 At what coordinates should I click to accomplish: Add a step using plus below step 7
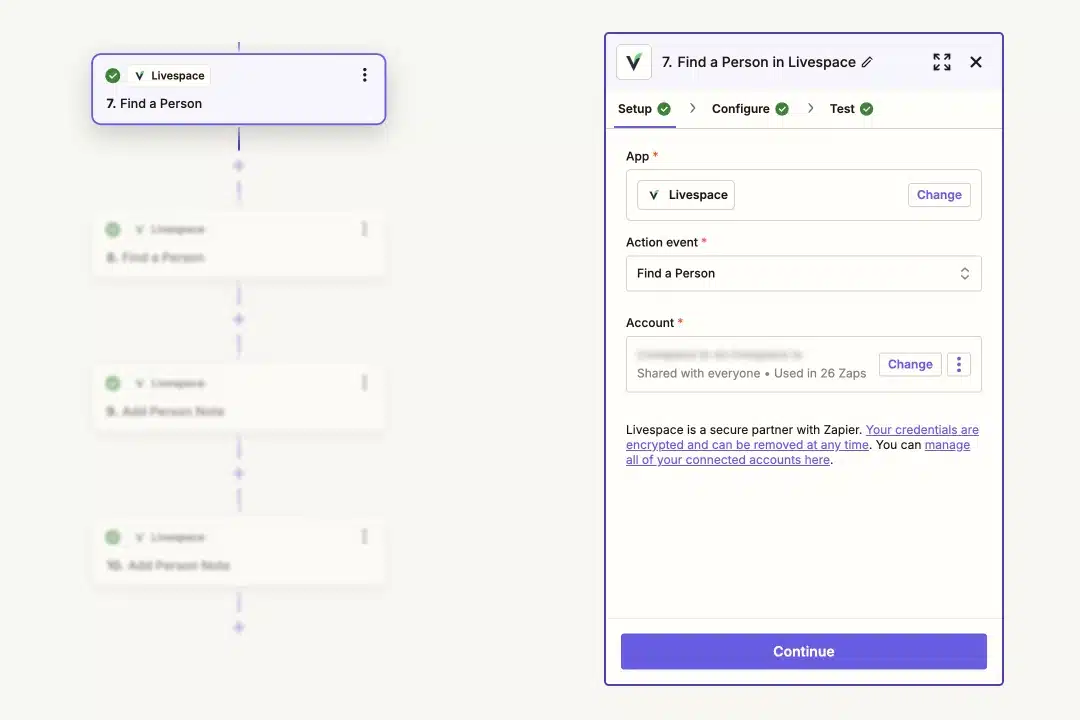coord(238,165)
